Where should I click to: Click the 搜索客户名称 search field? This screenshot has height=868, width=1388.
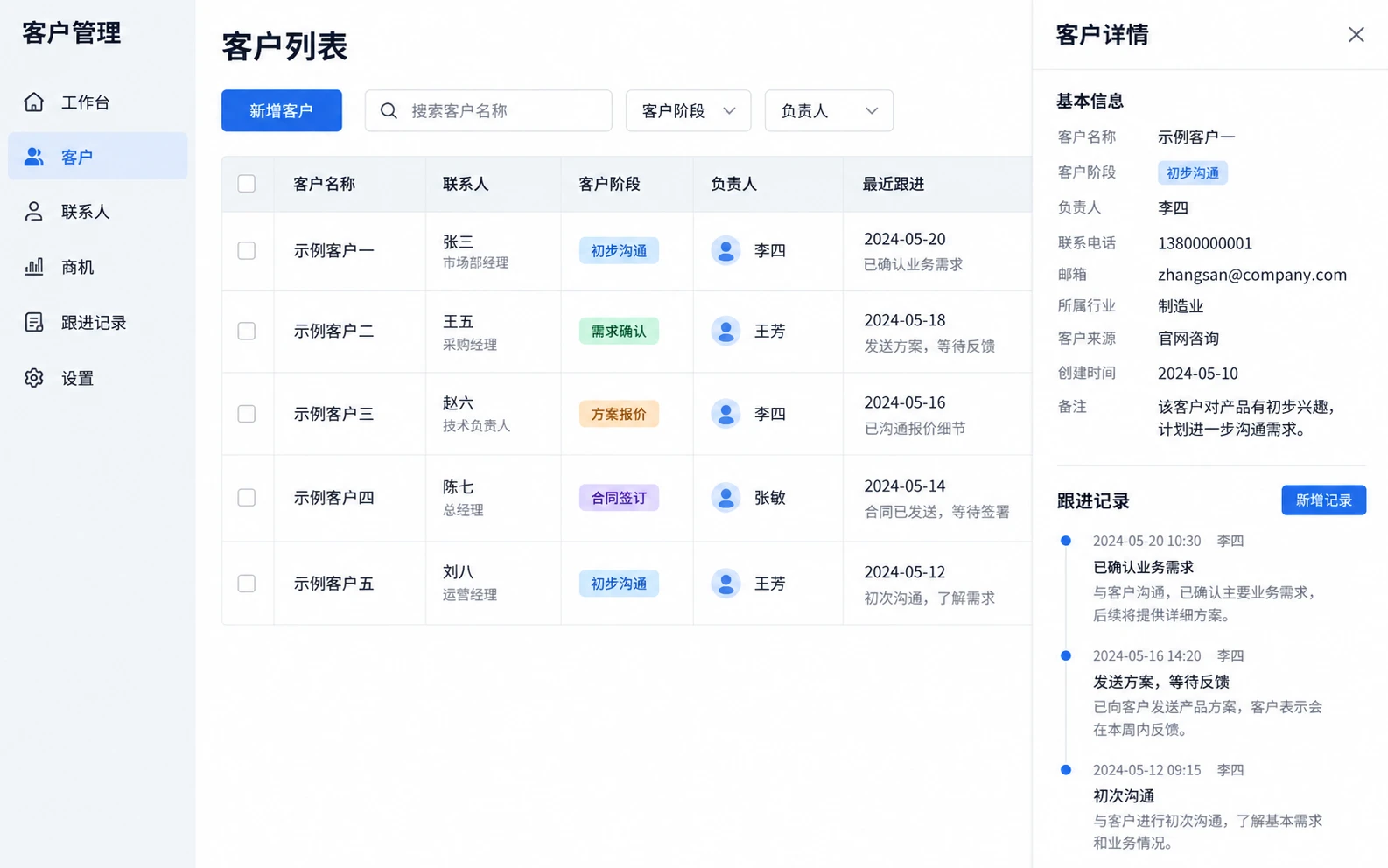488,110
